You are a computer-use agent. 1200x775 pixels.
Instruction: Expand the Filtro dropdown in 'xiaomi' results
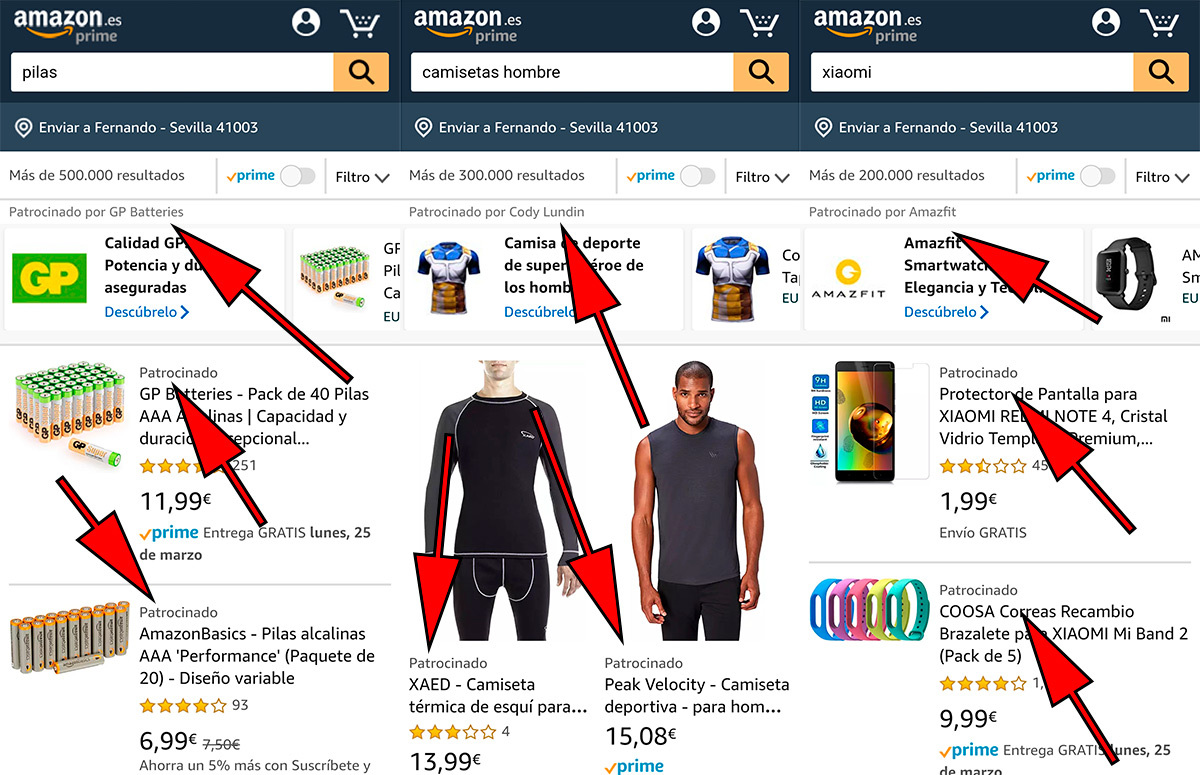point(1162,177)
